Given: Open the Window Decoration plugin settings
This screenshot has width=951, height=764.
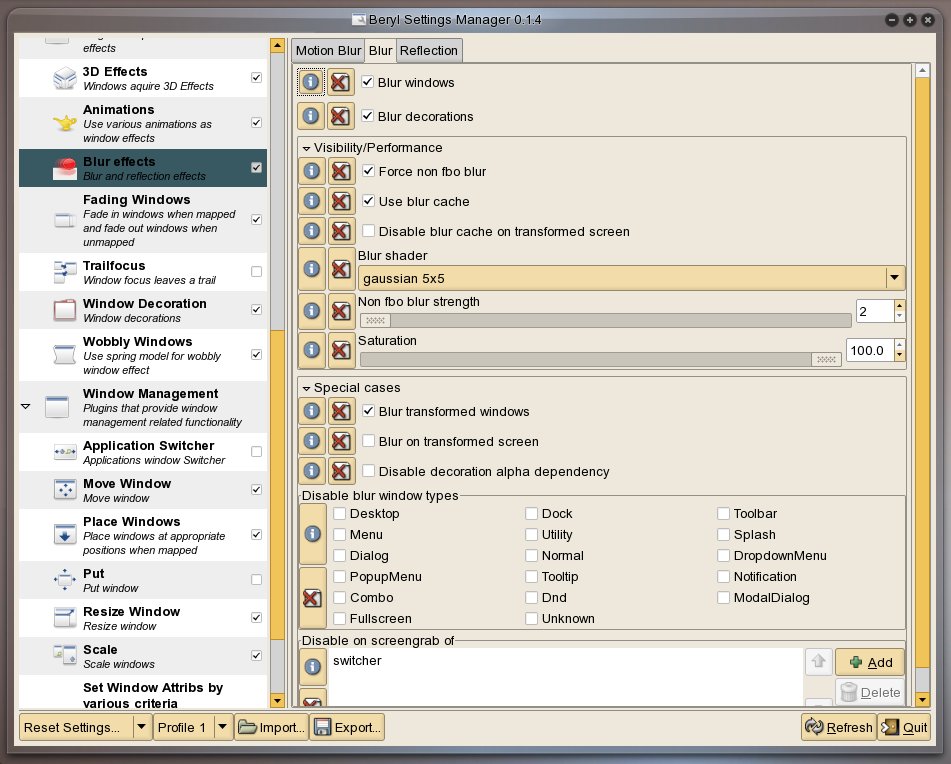Looking at the screenshot, I should pyautogui.click(x=143, y=310).
